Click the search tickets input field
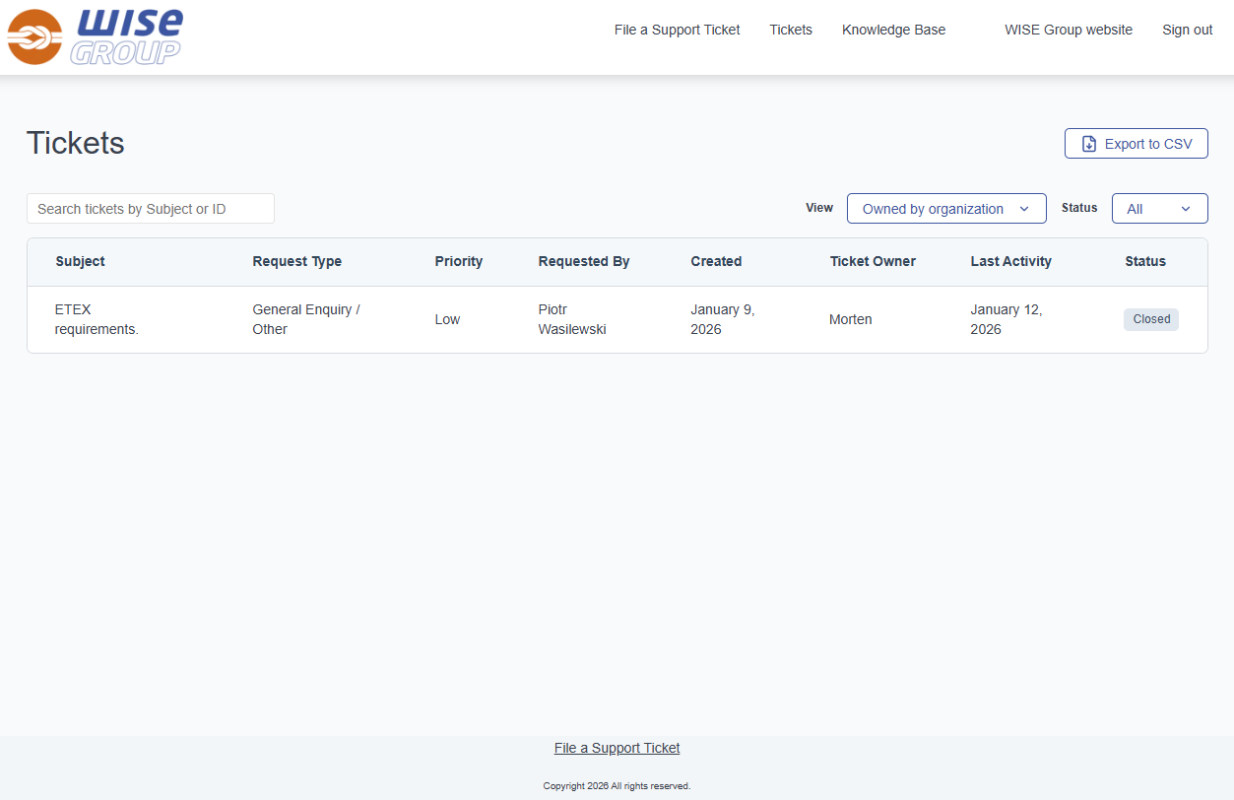The height and width of the screenshot is (800, 1234). pos(150,208)
